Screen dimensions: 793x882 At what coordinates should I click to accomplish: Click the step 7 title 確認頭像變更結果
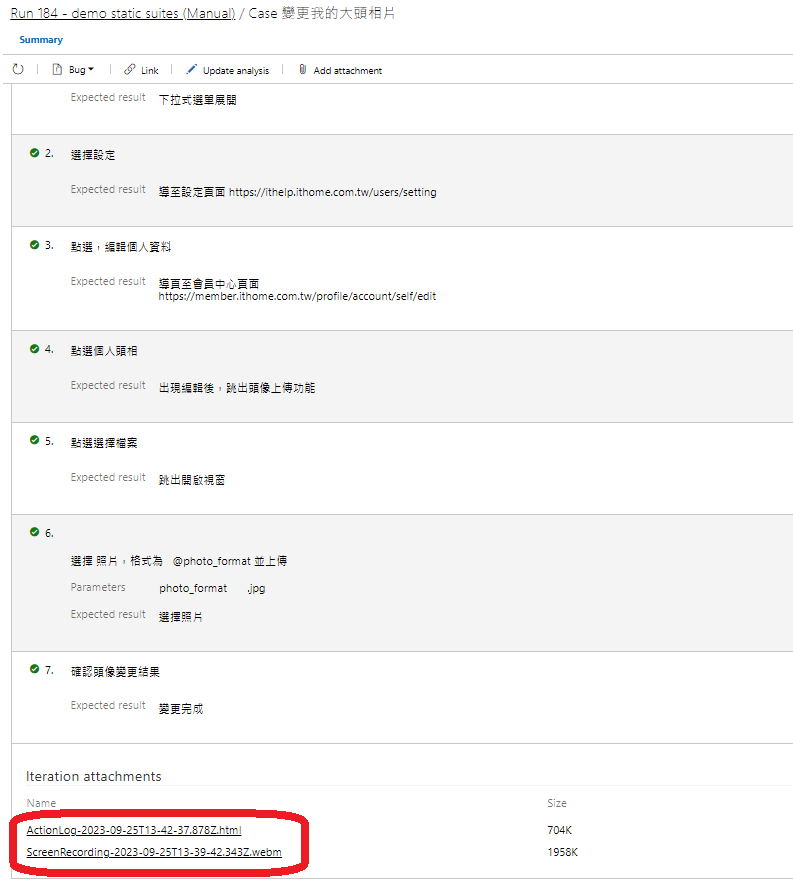point(115,672)
